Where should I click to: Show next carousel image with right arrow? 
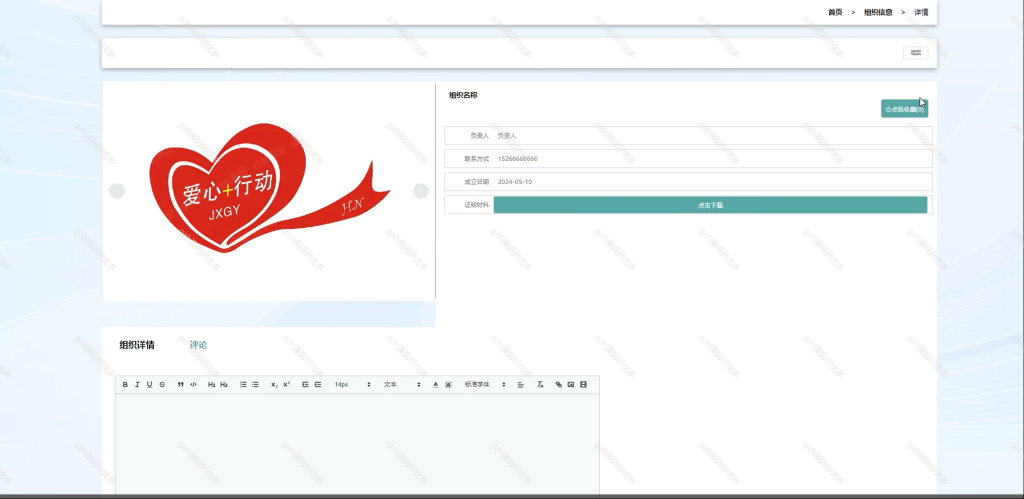(421, 191)
